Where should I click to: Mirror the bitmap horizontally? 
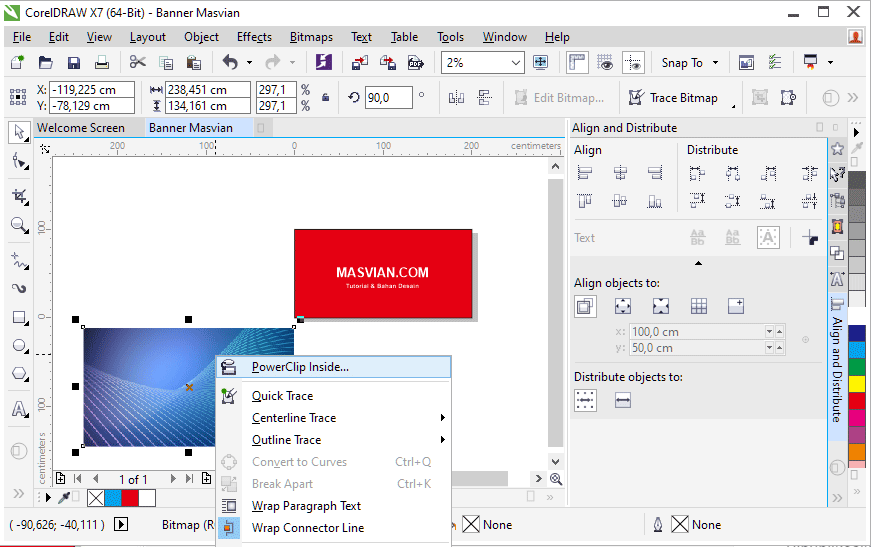pyautogui.click(x=456, y=98)
